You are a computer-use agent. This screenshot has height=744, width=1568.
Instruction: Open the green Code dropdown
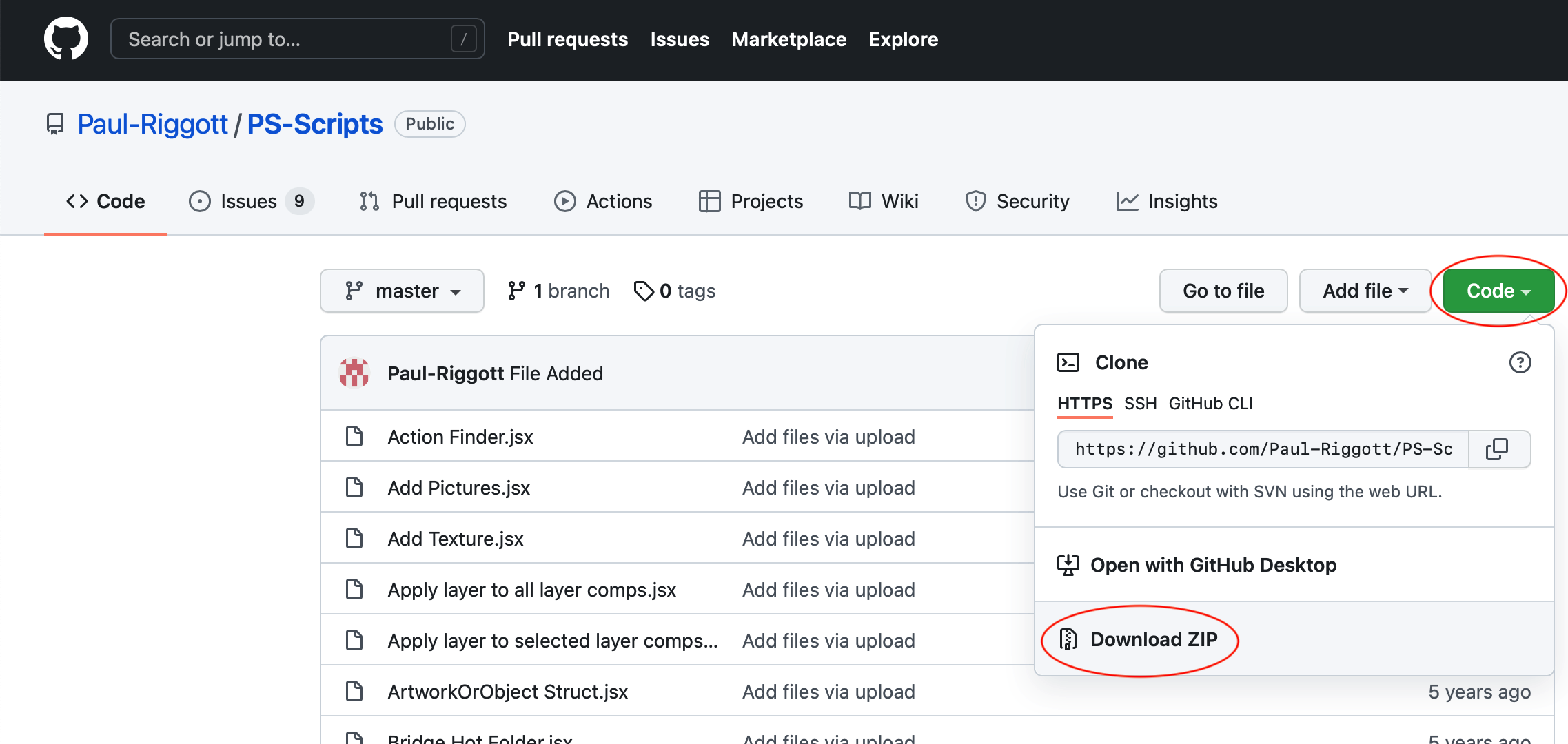(x=1496, y=290)
